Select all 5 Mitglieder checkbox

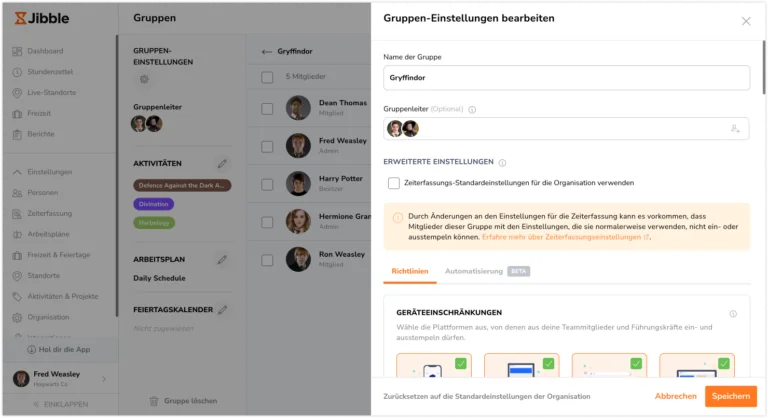pyautogui.click(x=267, y=77)
